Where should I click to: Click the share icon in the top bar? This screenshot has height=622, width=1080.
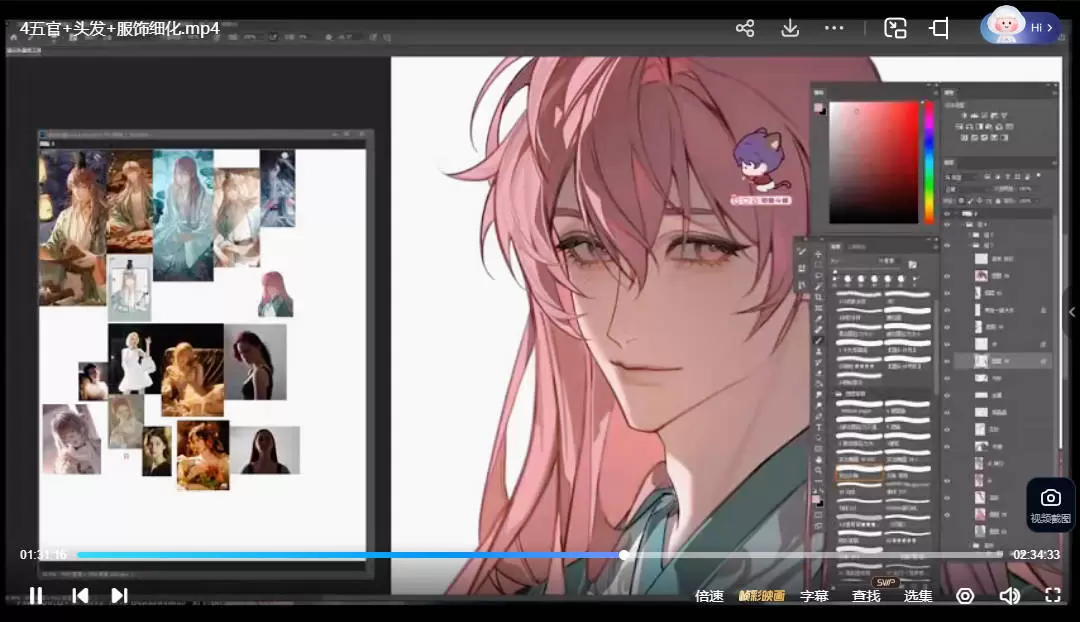click(x=745, y=28)
